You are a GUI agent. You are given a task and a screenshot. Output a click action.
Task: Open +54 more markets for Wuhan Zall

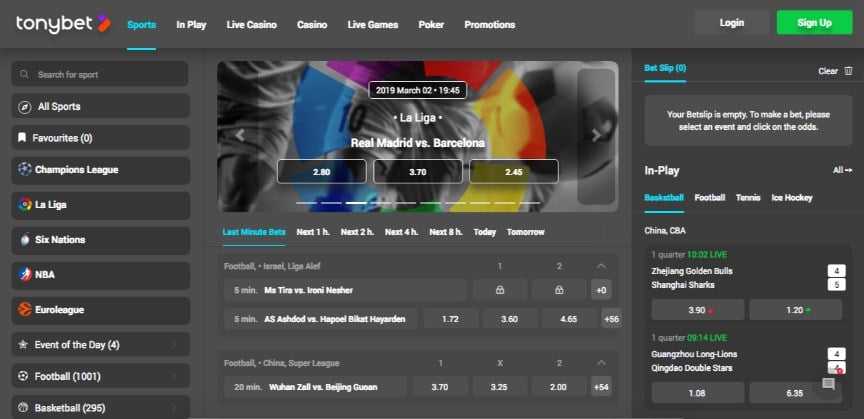click(x=601, y=387)
